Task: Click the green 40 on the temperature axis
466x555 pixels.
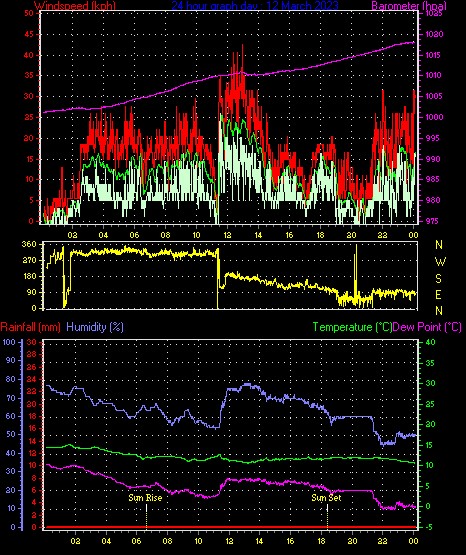Action: point(430,342)
